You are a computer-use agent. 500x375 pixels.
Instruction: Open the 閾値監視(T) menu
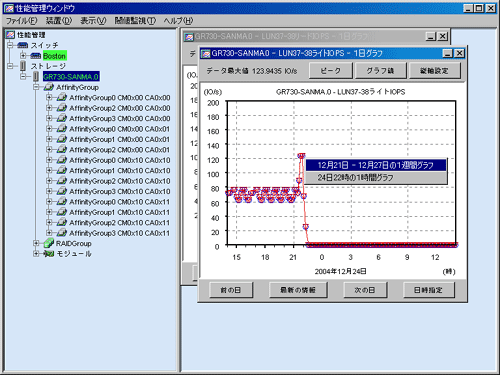point(135,21)
